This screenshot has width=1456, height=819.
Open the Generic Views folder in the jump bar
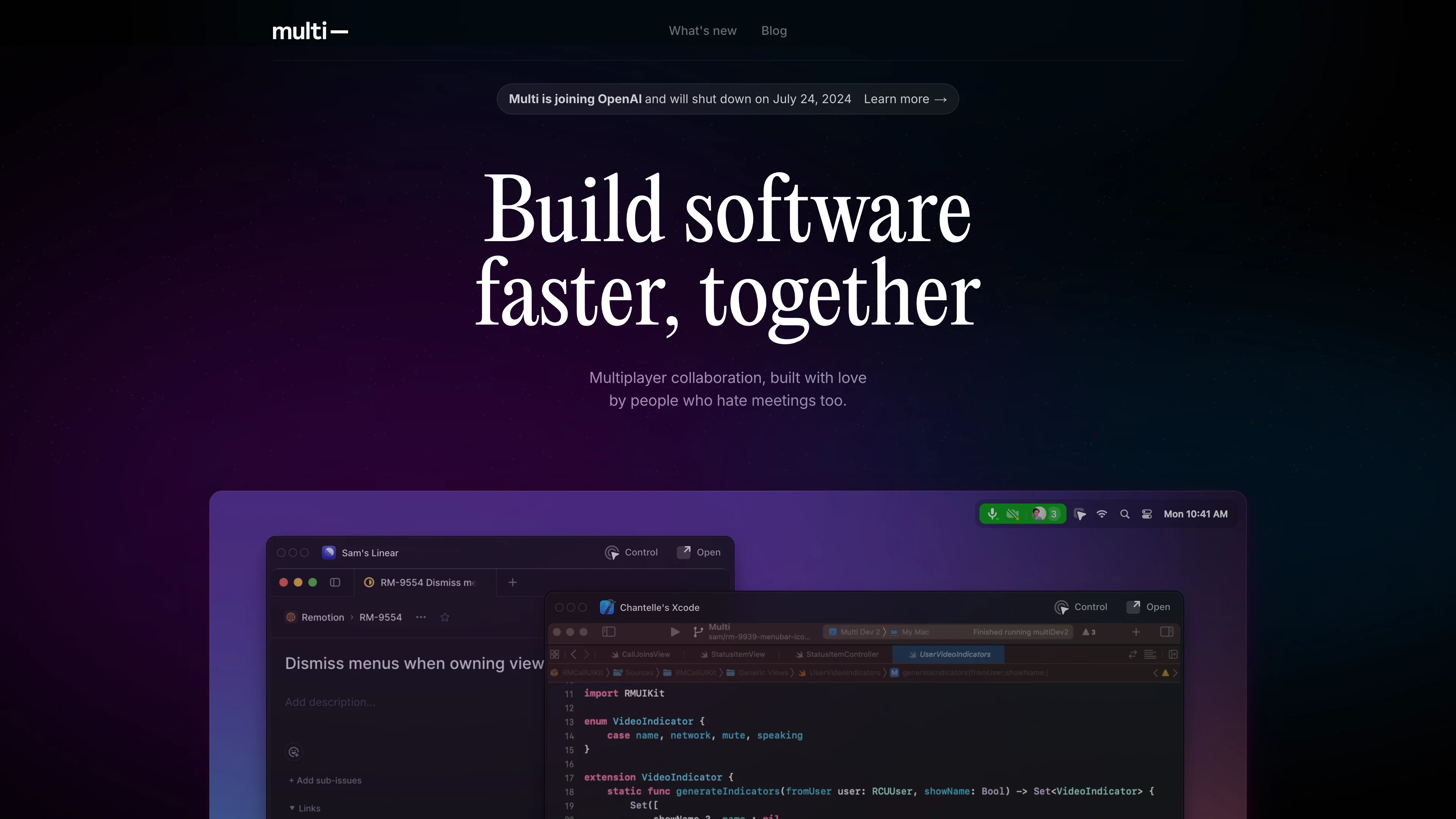tap(757, 673)
